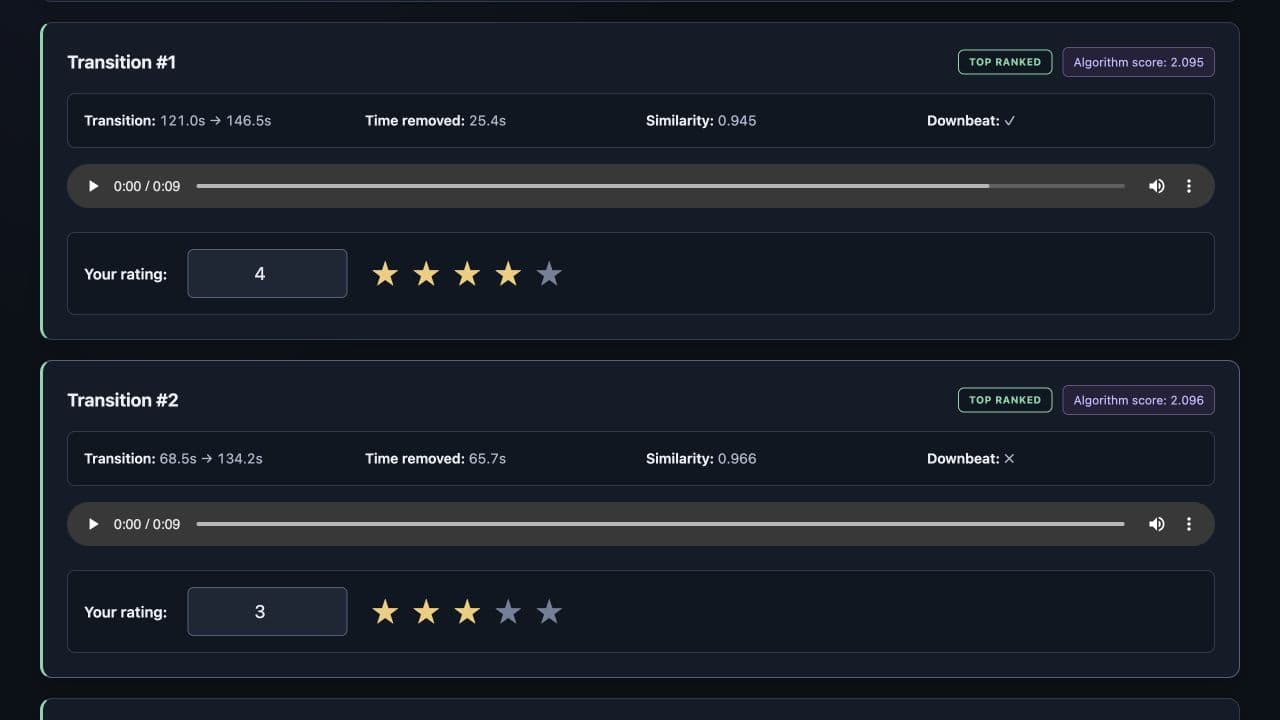Rate Transition #2 five stars
The image size is (1280, 720).
[549, 612]
